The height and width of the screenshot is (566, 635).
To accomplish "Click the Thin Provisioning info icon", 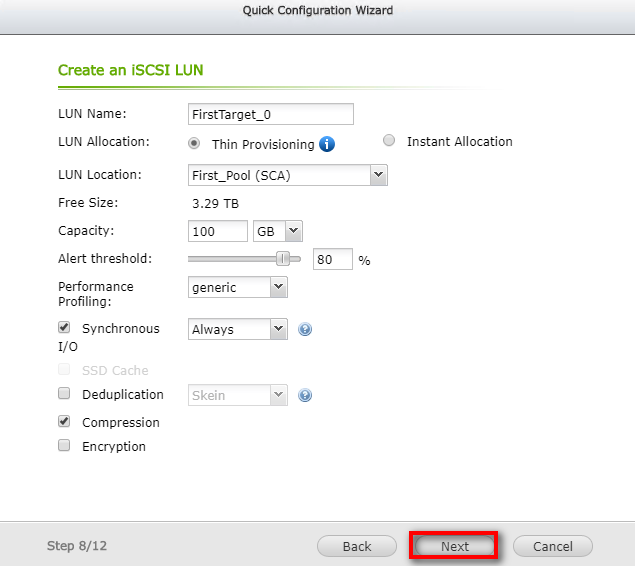I will (327, 144).
